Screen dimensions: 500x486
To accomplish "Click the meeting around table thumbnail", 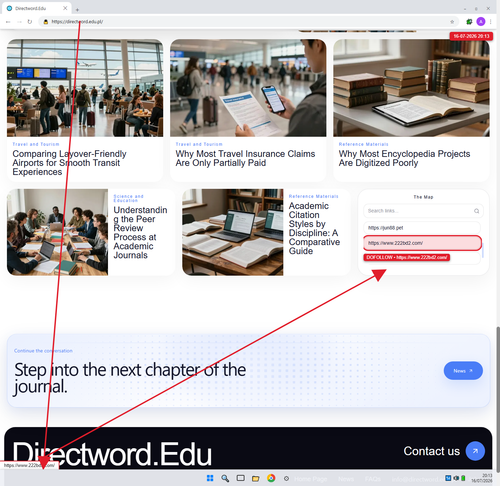I will [57, 232].
